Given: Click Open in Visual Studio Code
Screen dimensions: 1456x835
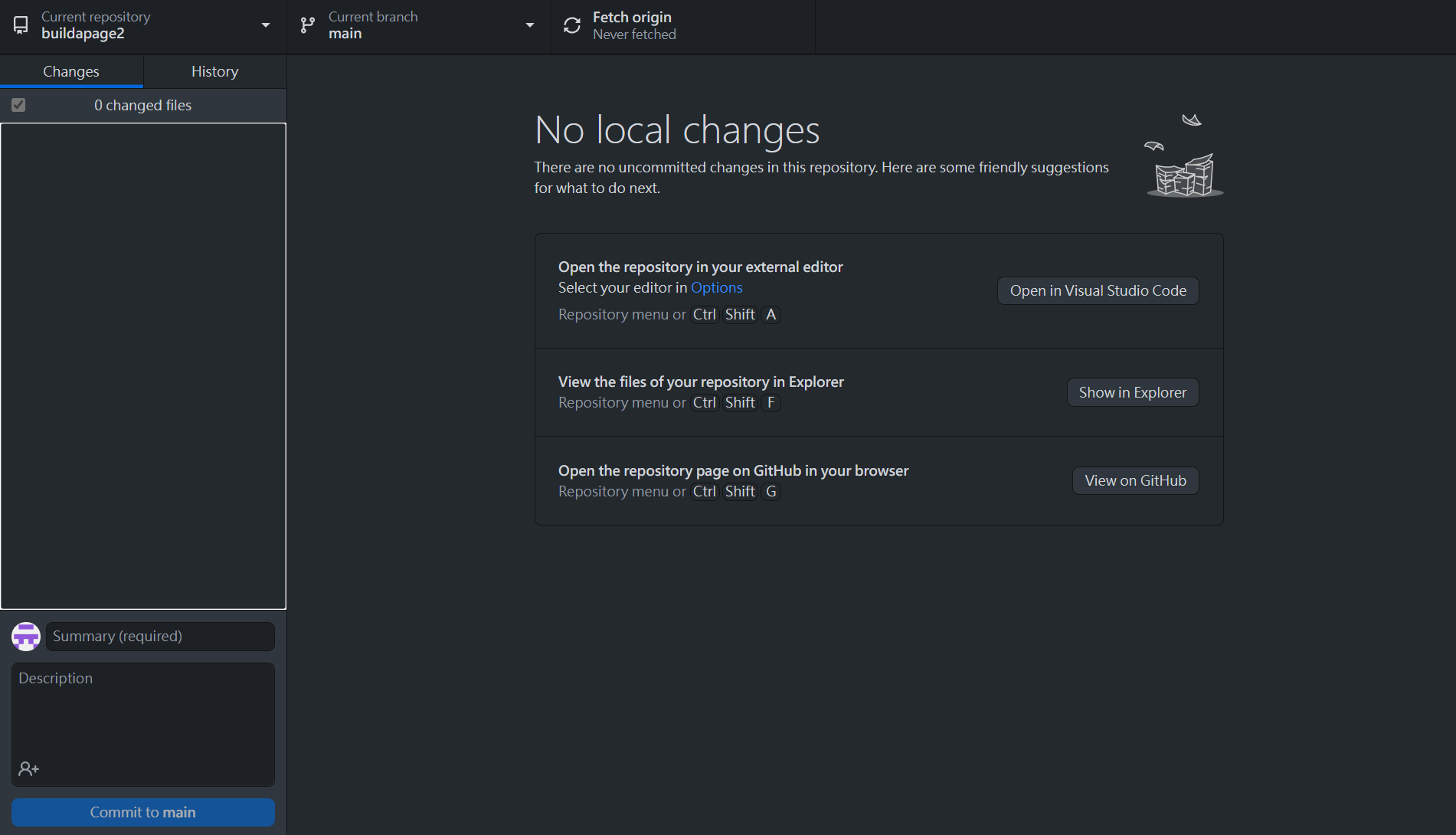Looking at the screenshot, I should pyautogui.click(x=1098, y=291).
